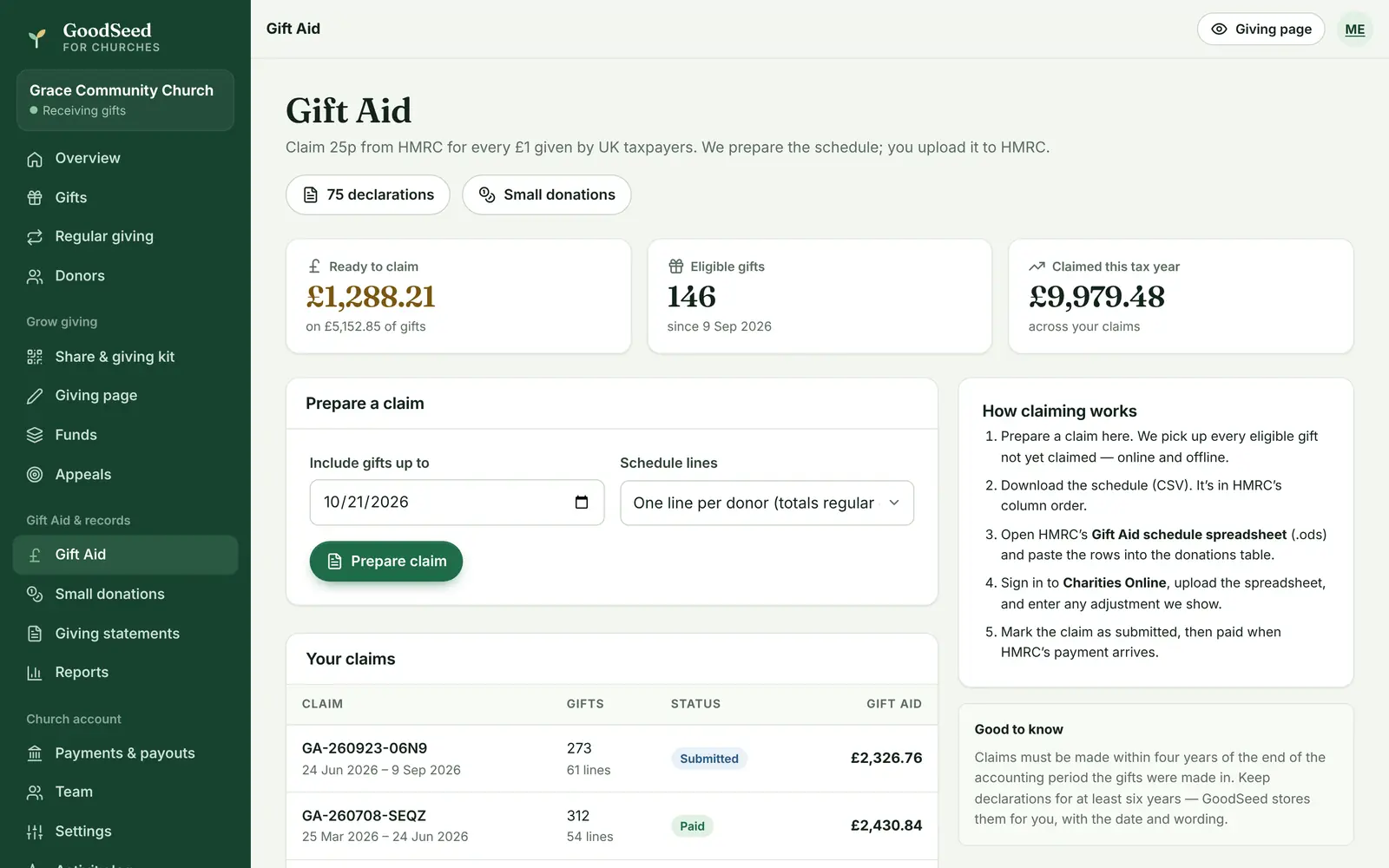Click the GoodSeed sprout logo
Screen dimensions: 1389x868
pos(36,37)
